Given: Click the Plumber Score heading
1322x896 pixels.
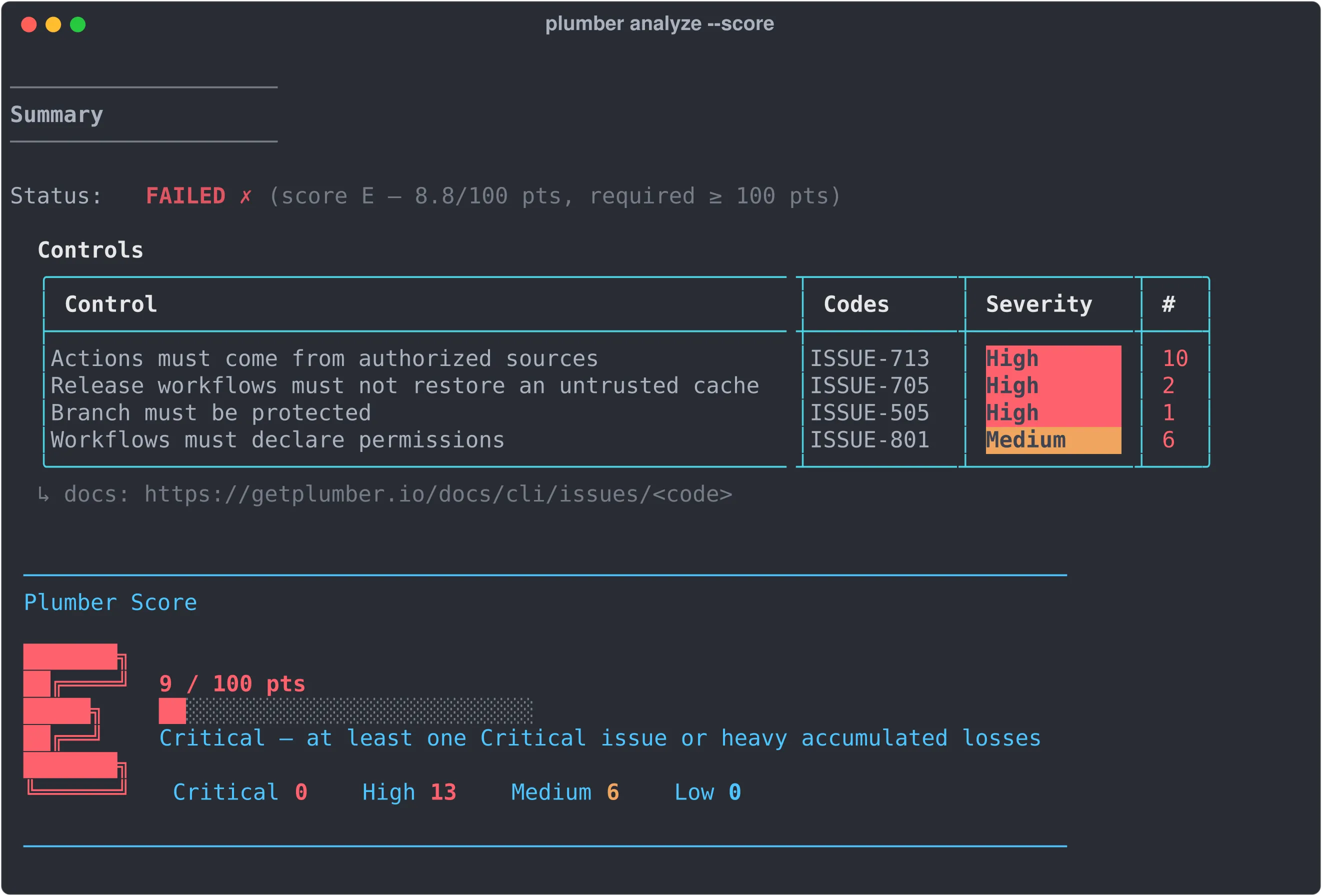Looking at the screenshot, I should pyautogui.click(x=110, y=603).
